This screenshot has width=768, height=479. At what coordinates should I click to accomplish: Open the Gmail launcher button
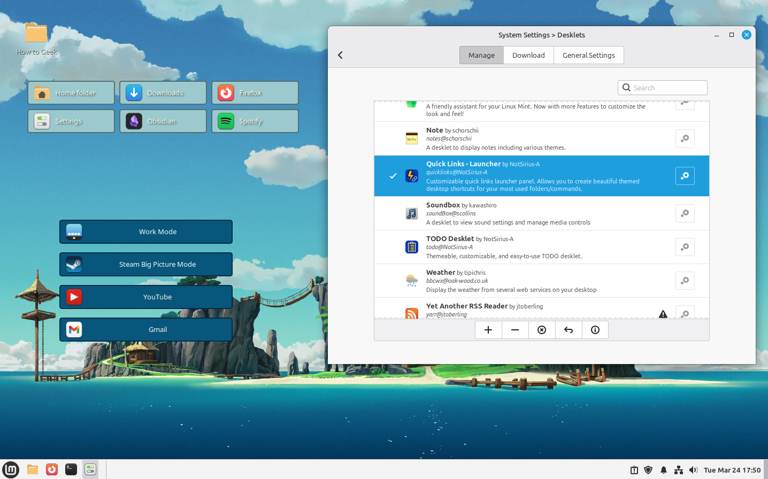(x=146, y=330)
